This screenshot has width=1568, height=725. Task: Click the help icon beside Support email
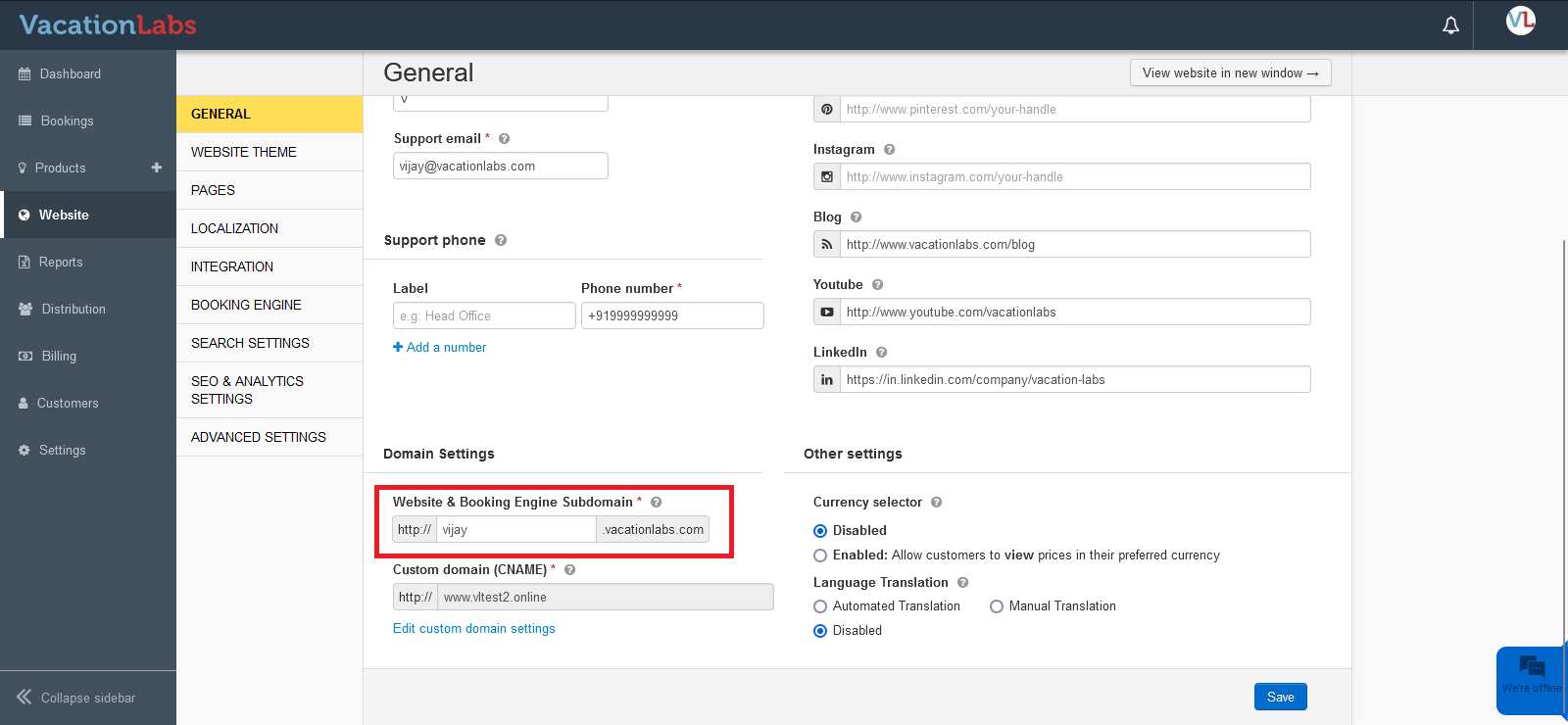504,139
